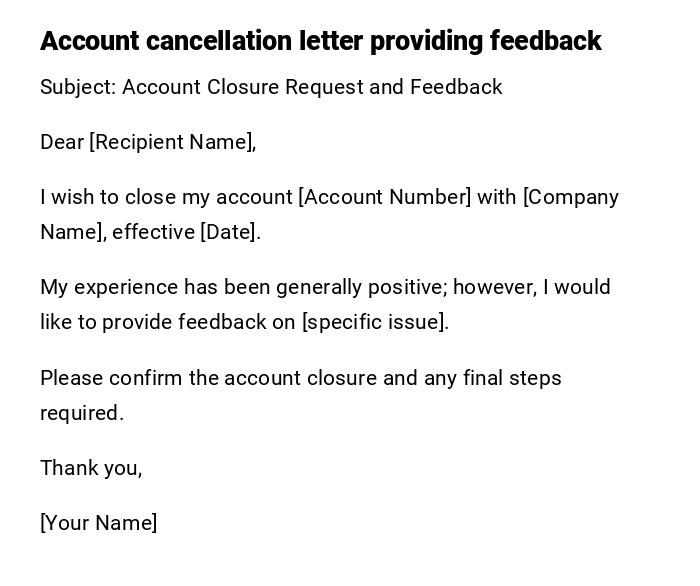Viewport: 700px width, 586px height.
Task: Click the "Thank you," closing line
Action: point(91,468)
